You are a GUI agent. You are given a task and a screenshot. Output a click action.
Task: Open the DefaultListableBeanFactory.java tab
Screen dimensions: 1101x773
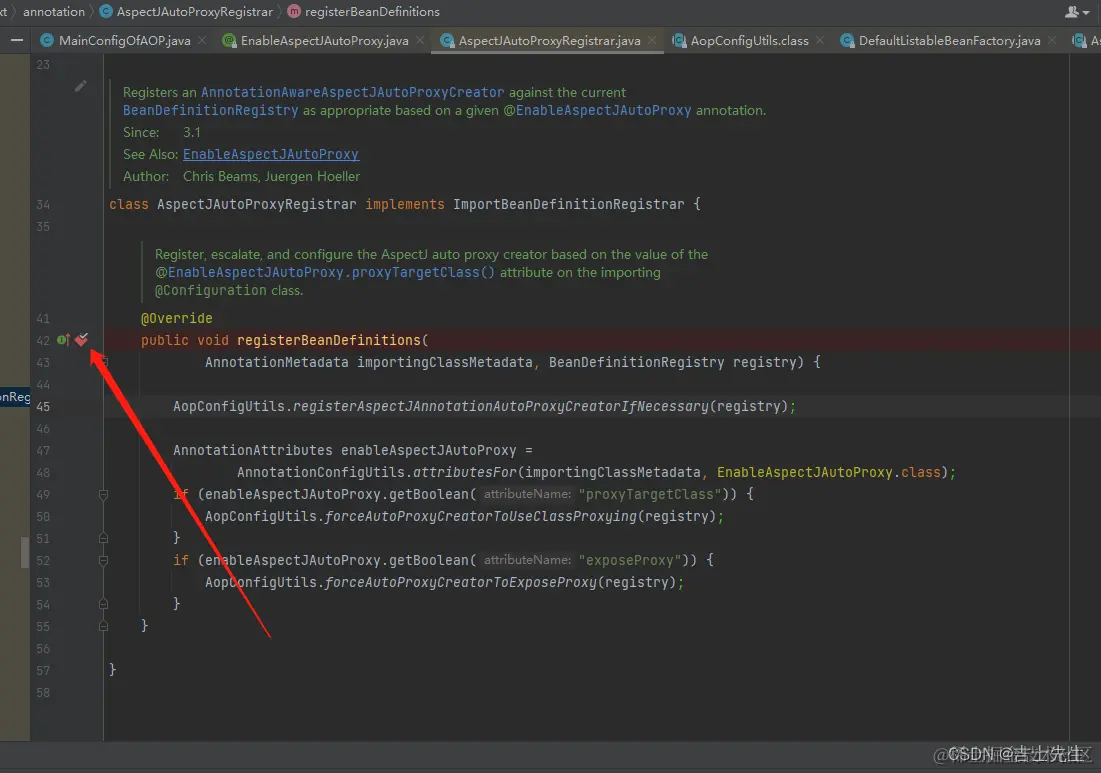949,41
